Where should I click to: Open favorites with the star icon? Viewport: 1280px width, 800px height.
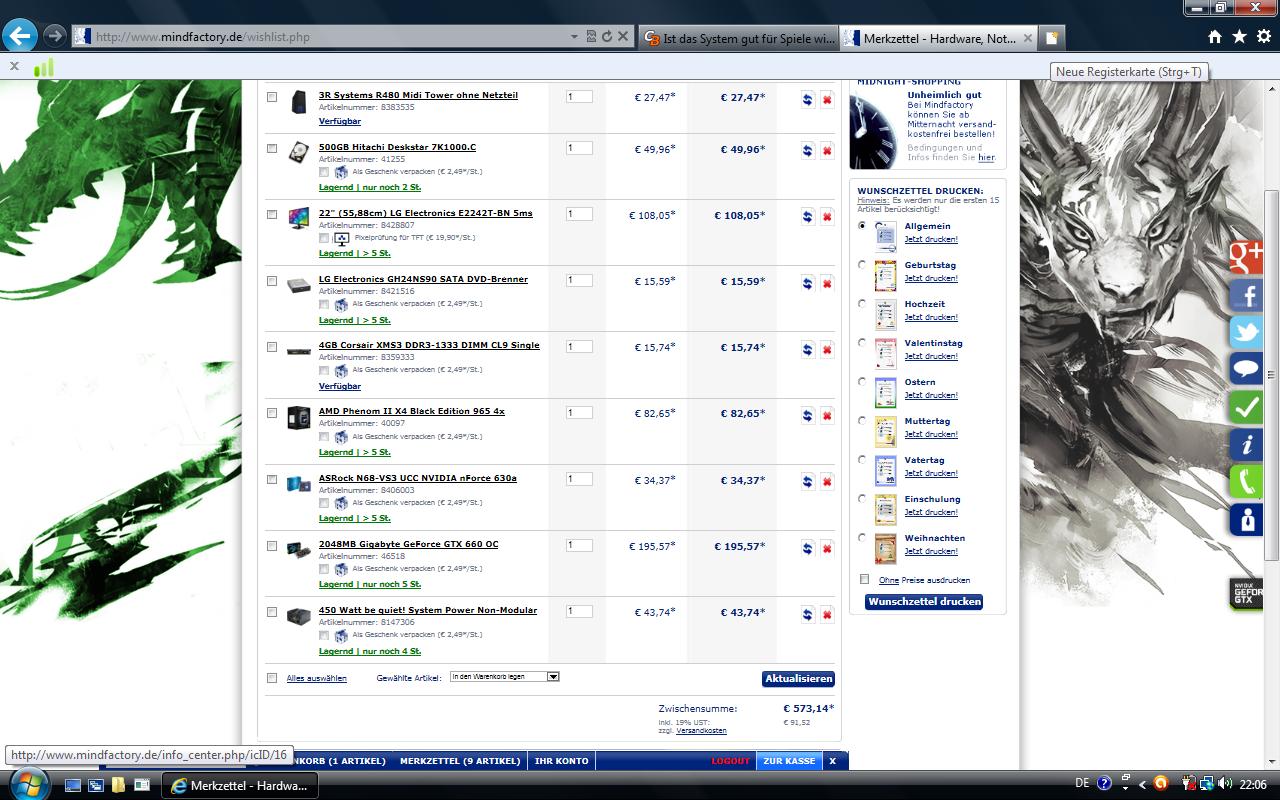1239,37
